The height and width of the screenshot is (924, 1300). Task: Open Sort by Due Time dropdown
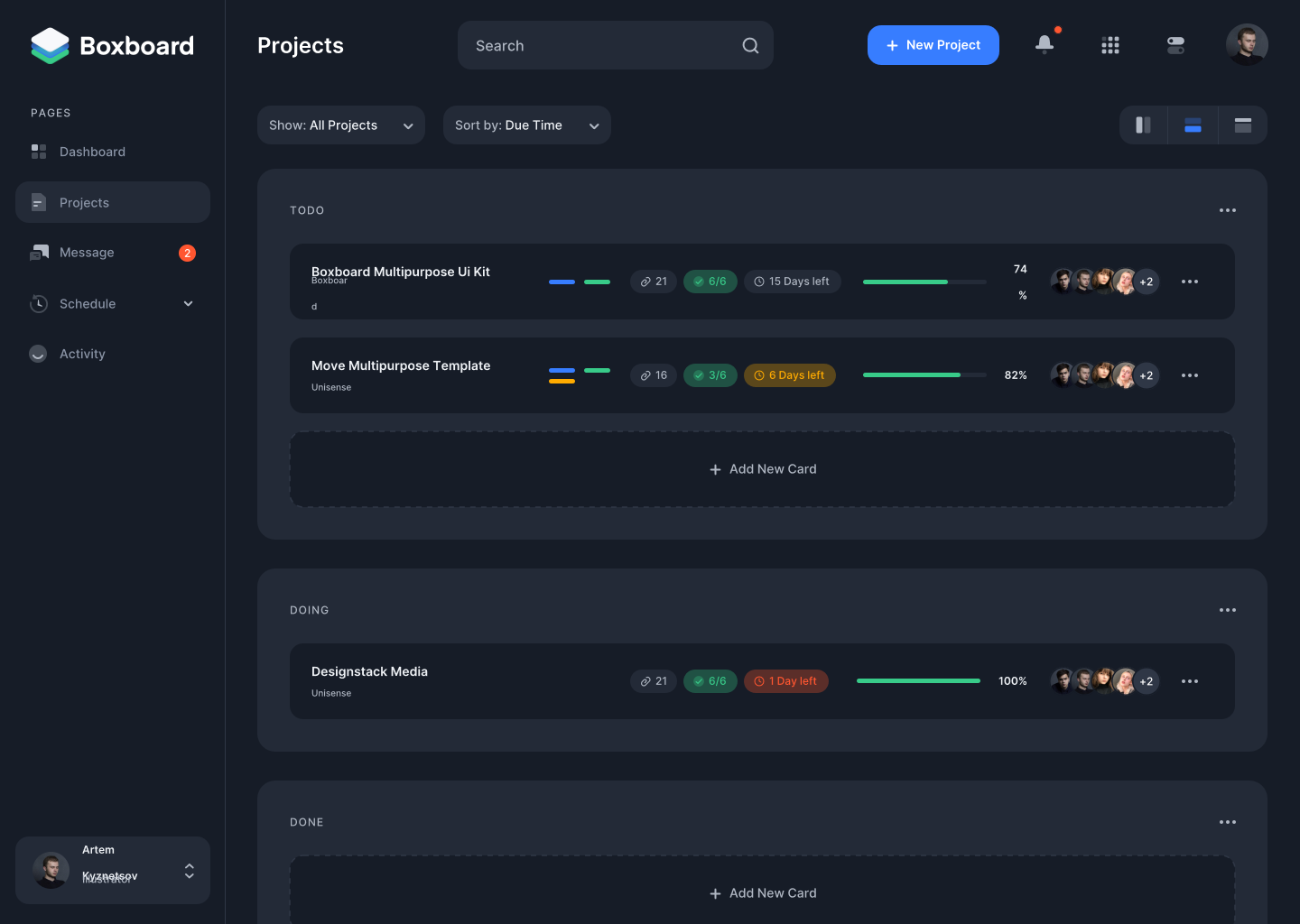(x=527, y=125)
